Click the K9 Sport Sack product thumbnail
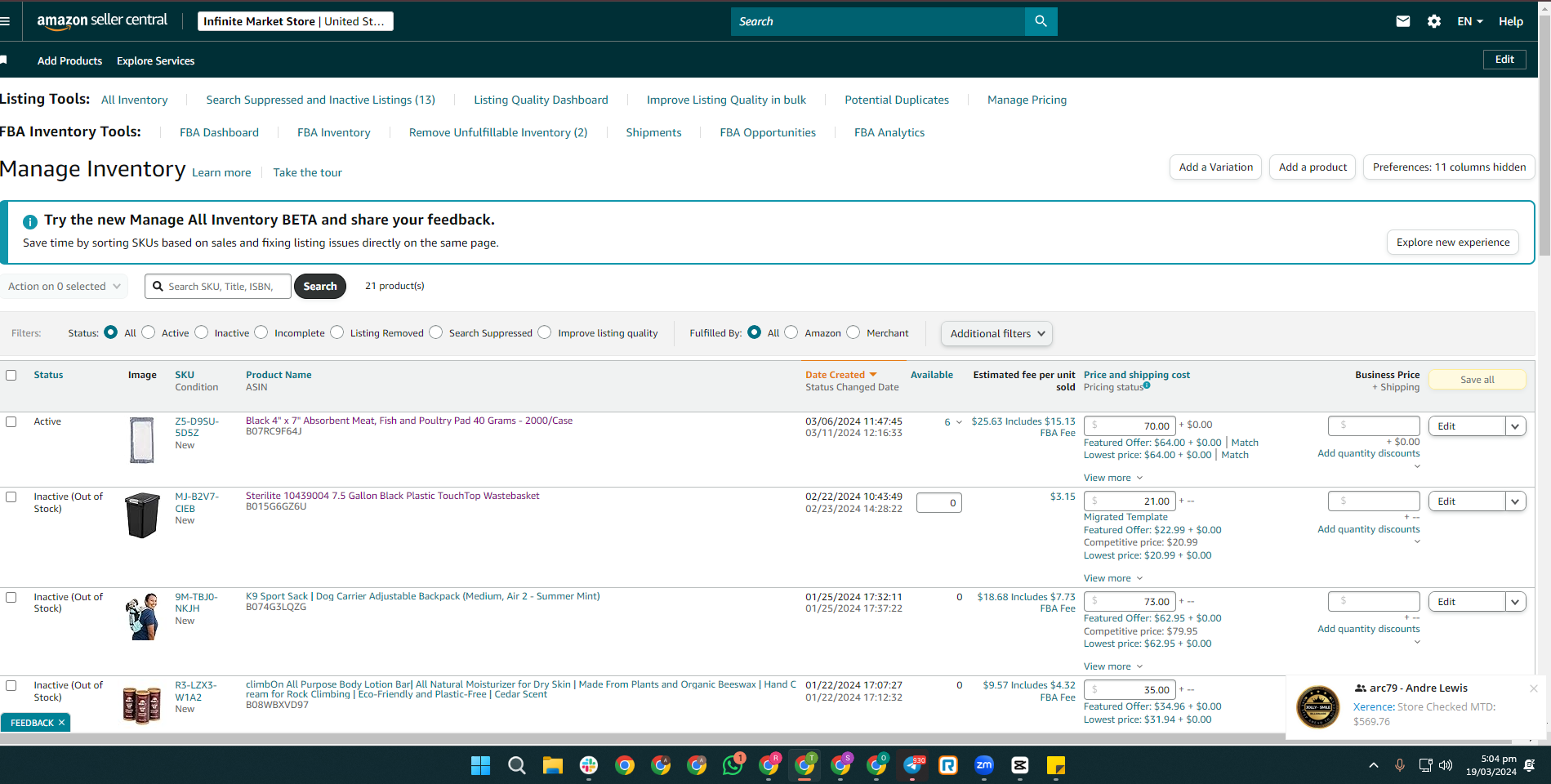This screenshot has width=1551, height=784. [x=142, y=617]
